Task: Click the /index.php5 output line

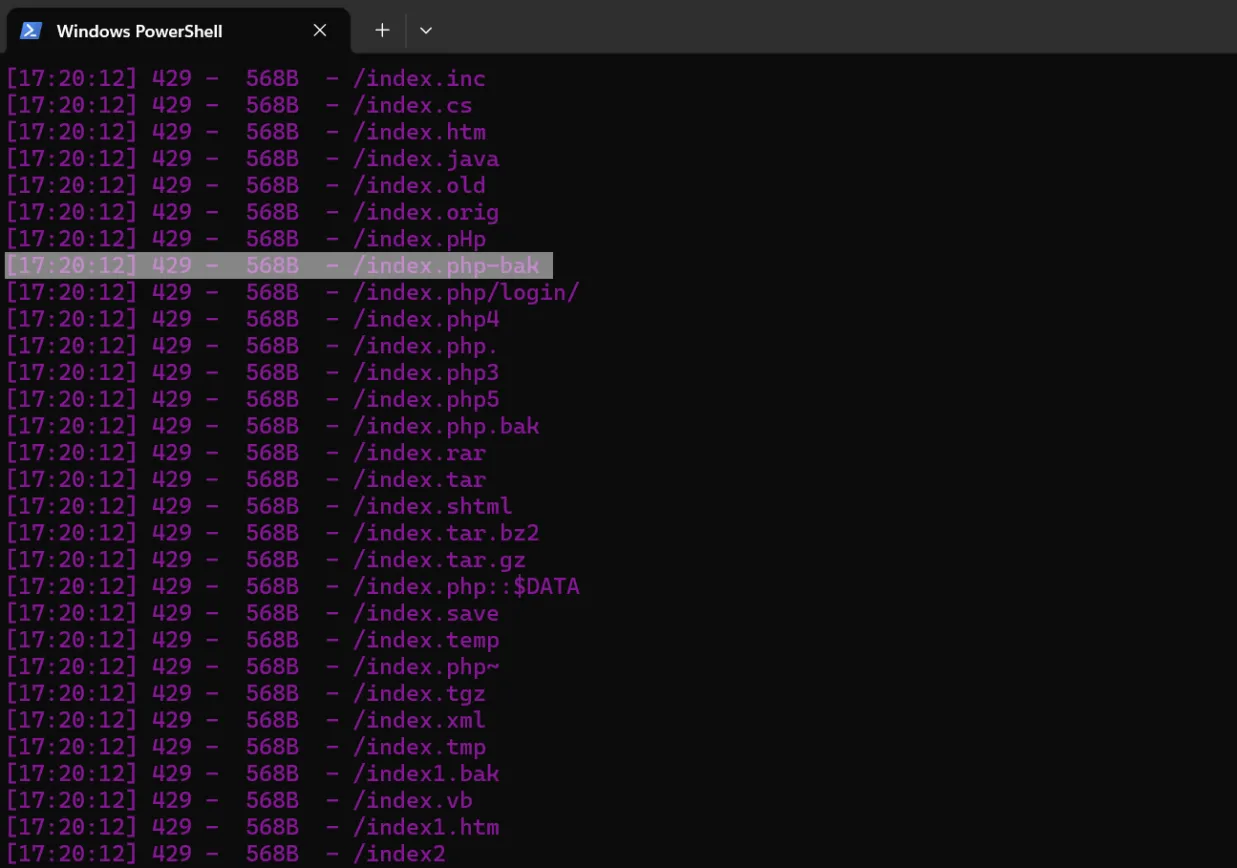Action: pyautogui.click(x=253, y=400)
